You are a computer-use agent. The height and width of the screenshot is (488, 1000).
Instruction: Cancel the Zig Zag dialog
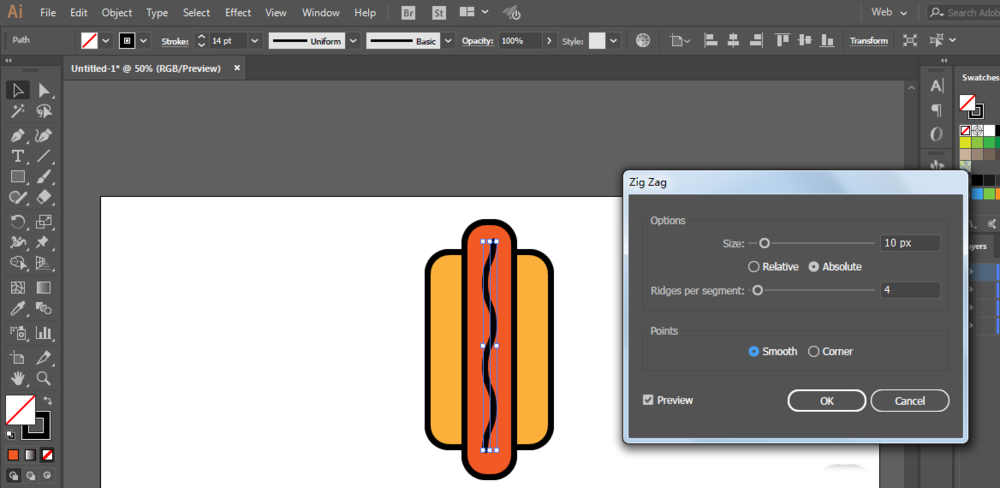point(909,400)
